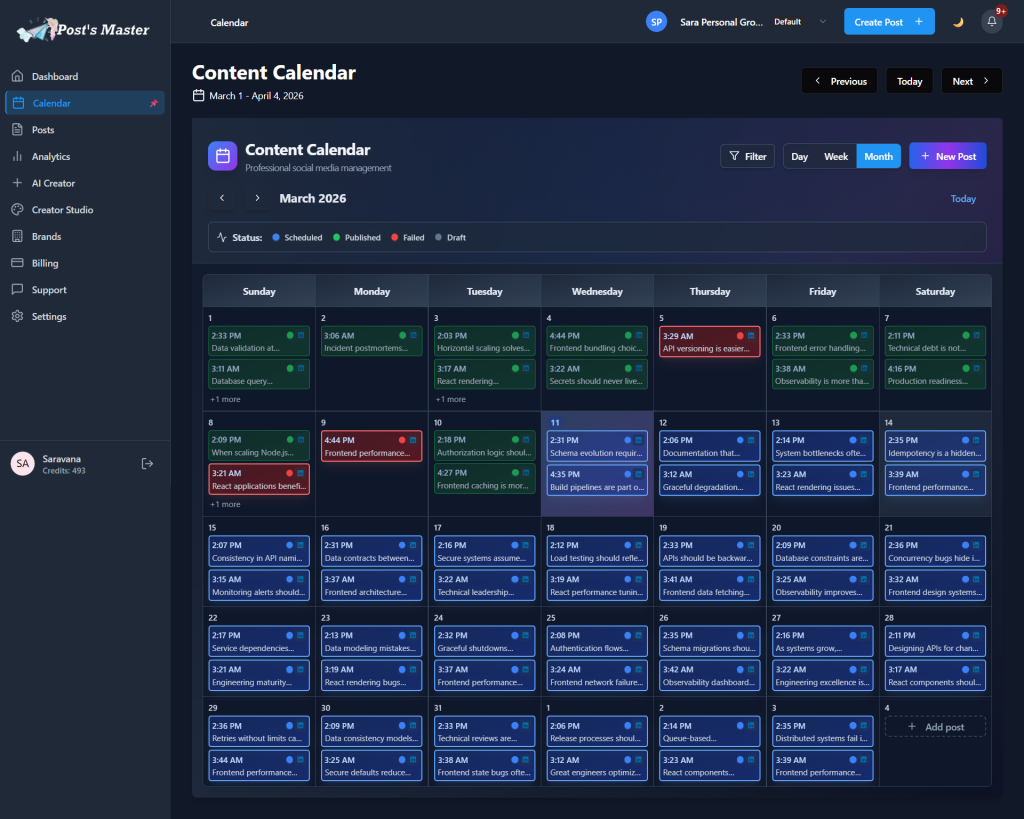Screen dimensions: 1024x819
Task: Click the purple New Post button
Action: click(947, 156)
